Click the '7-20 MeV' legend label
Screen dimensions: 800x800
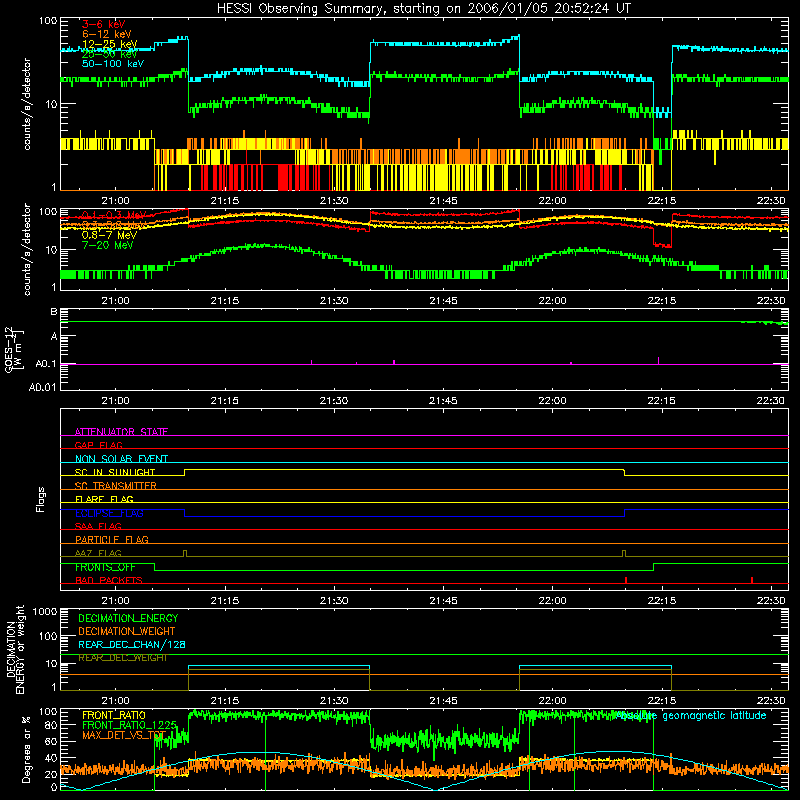coord(107,245)
